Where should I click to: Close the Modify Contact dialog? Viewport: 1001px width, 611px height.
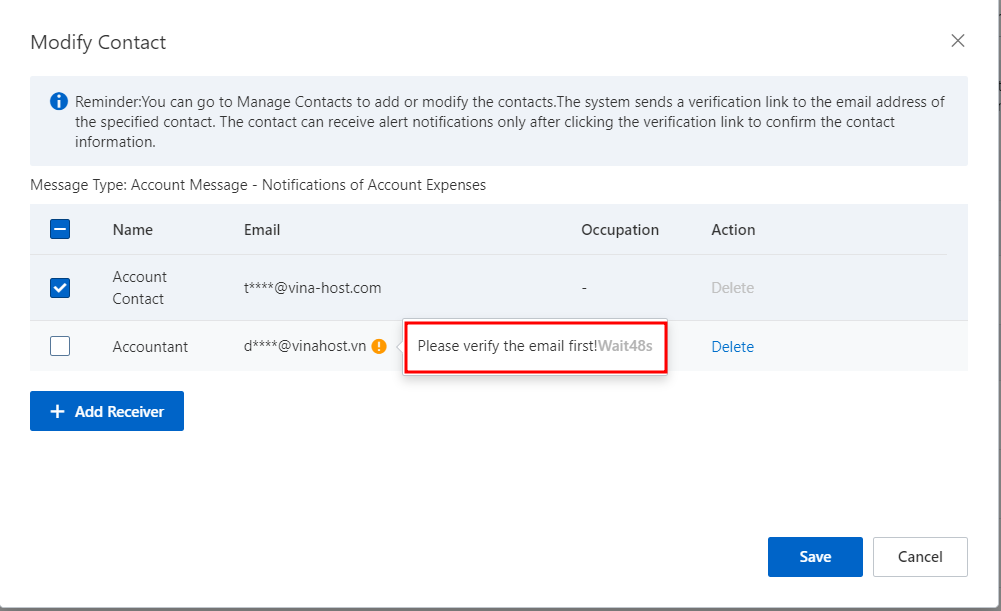(958, 41)
